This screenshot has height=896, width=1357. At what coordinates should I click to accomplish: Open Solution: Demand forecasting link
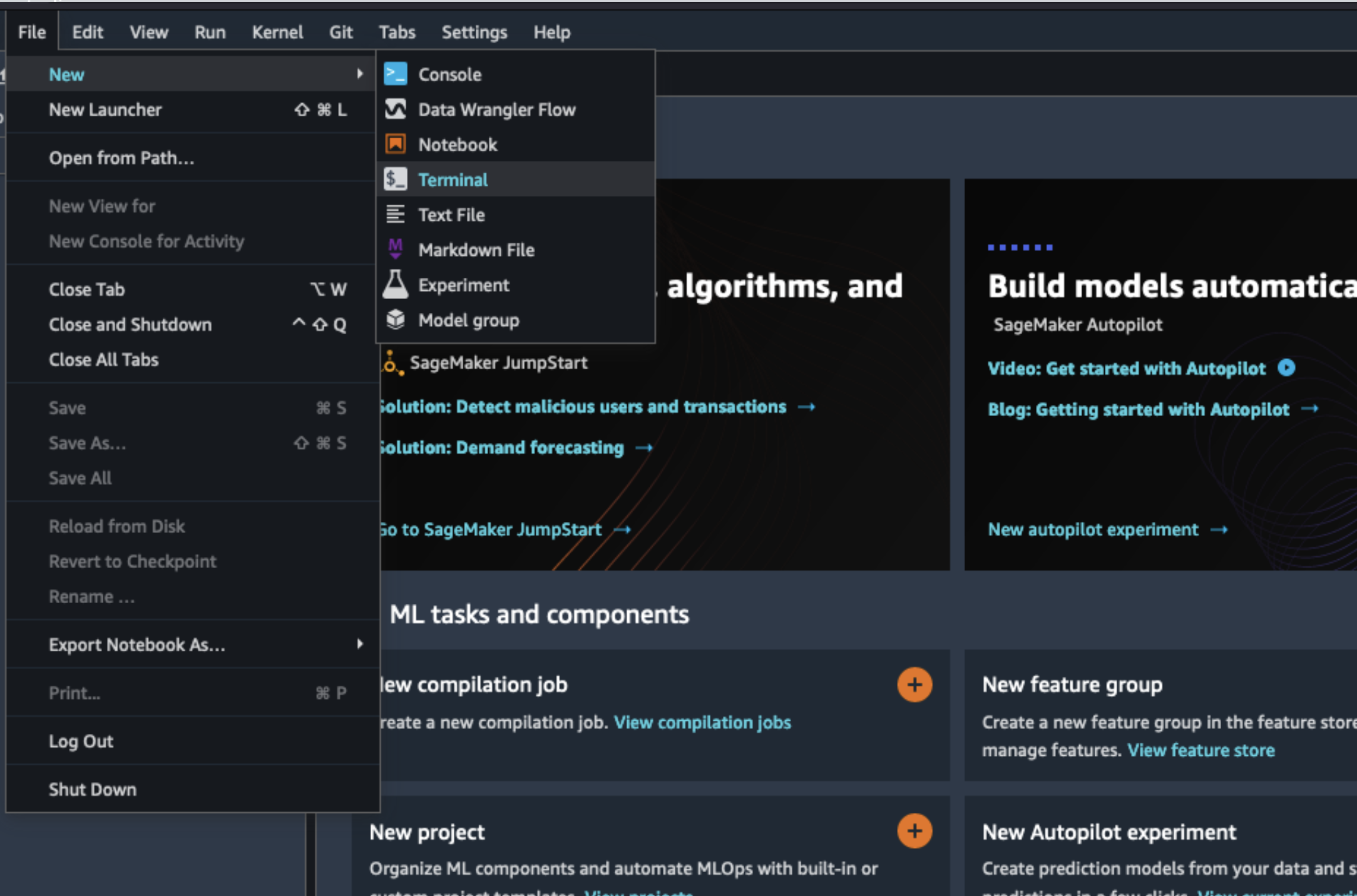point(501,447)
